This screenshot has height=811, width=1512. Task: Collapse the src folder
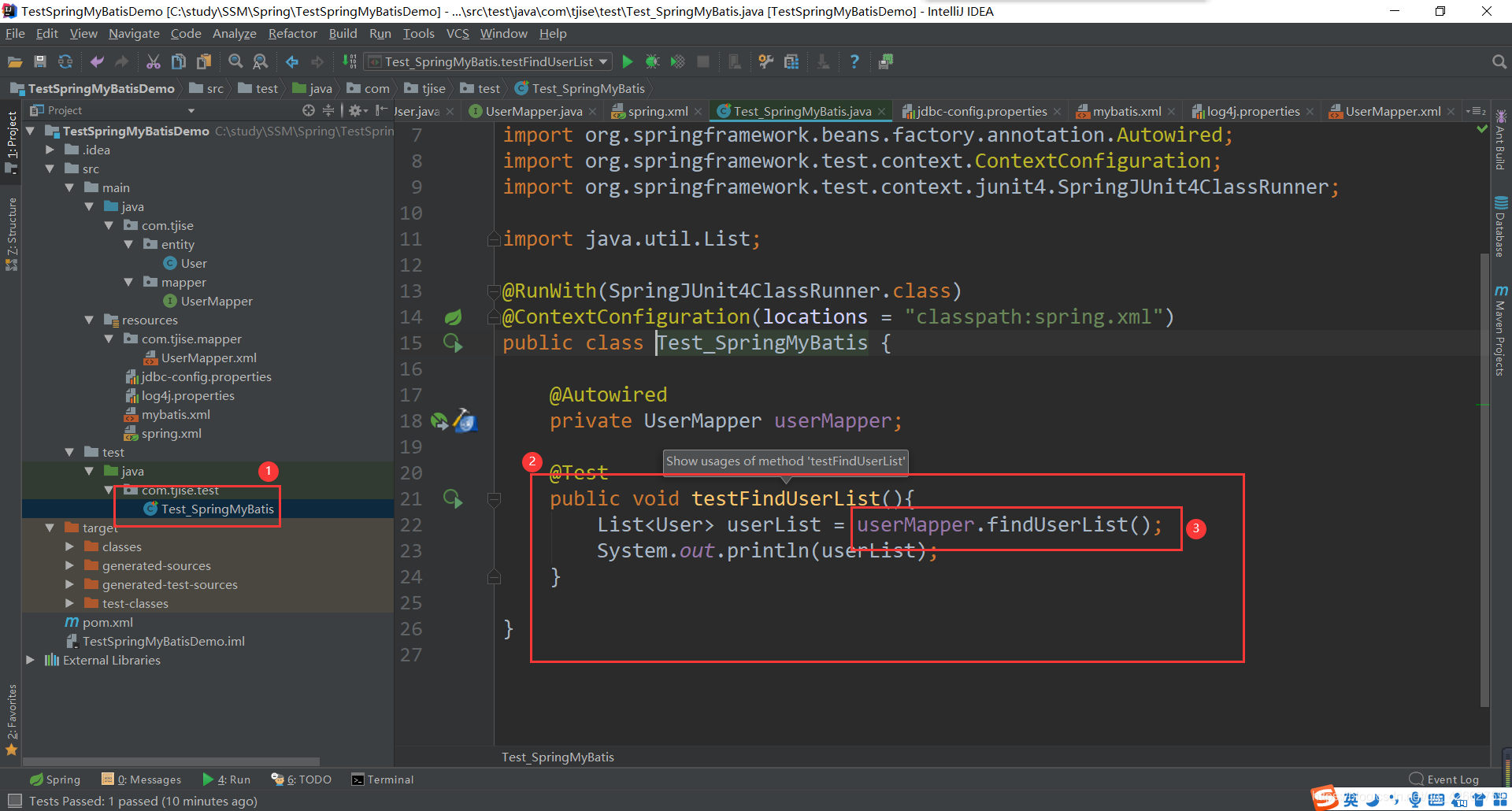tap(50, 168)
